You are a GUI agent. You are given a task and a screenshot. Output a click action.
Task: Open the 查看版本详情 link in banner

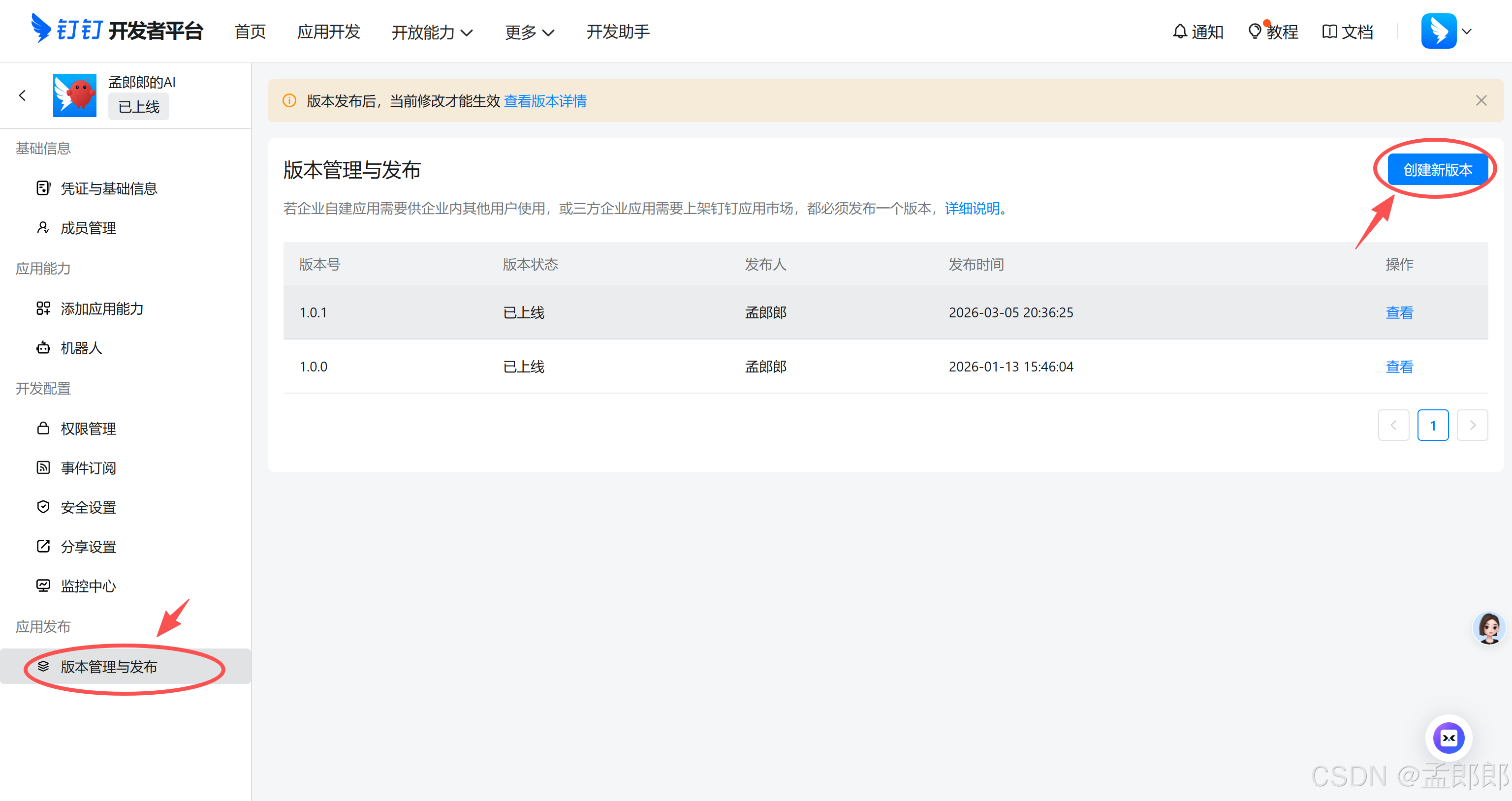click(x=545, y=101)
